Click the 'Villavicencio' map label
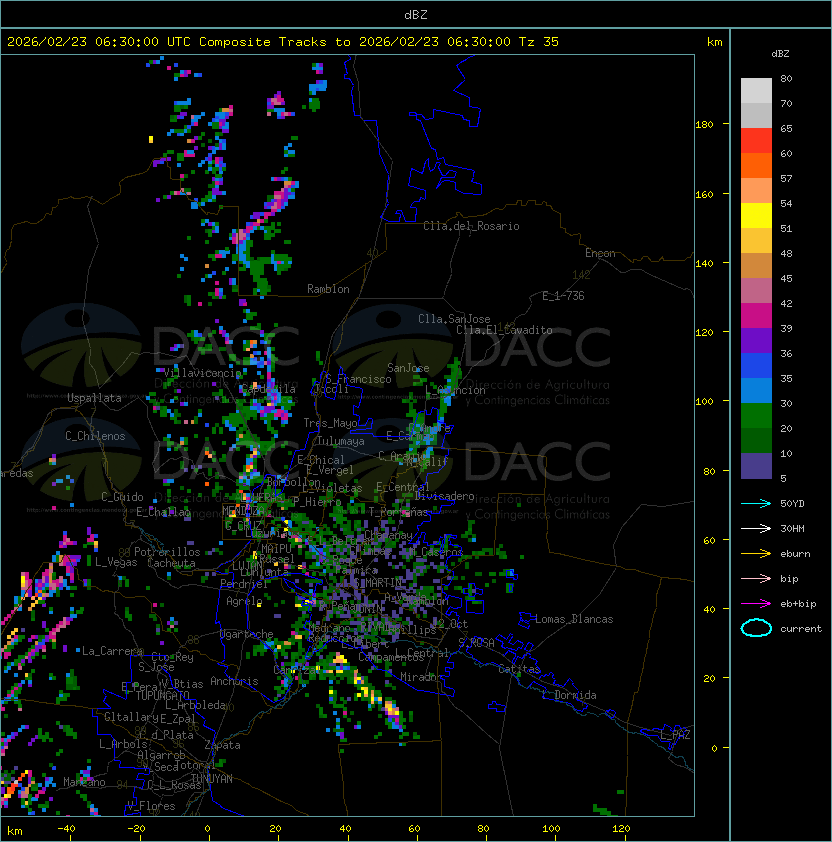This screenshot has height=842, width=832. tap(202, 373)
